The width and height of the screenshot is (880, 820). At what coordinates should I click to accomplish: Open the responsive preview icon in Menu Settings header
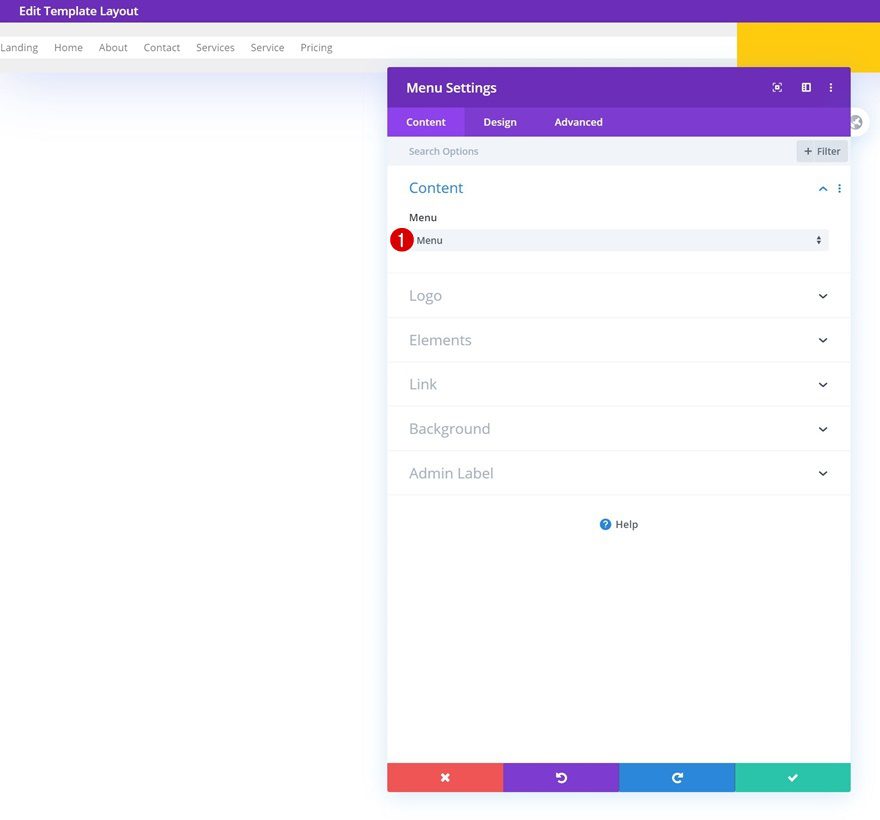(777, 87)
